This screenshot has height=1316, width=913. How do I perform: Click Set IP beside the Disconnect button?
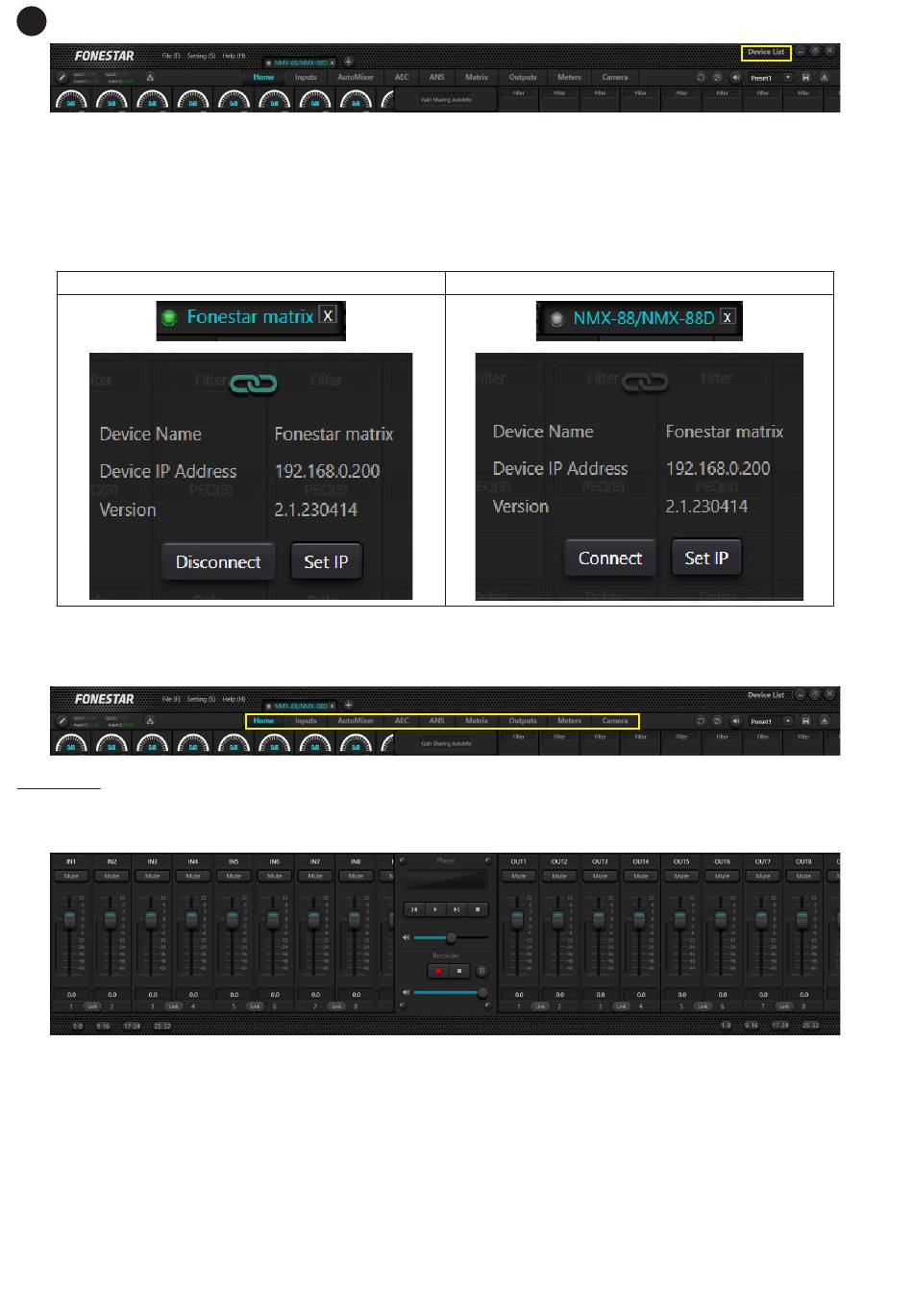pos(327,562)
